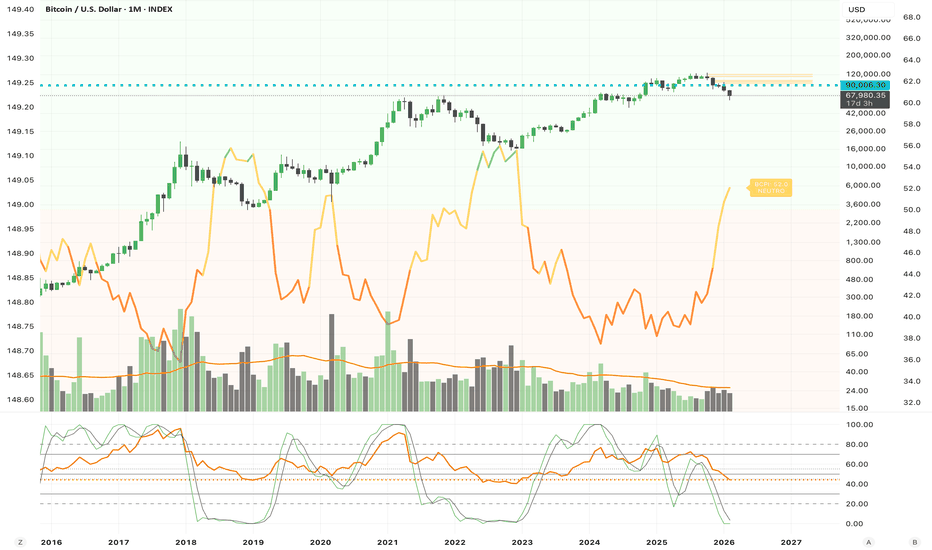Open the USD currency selector

coord(867,10)
